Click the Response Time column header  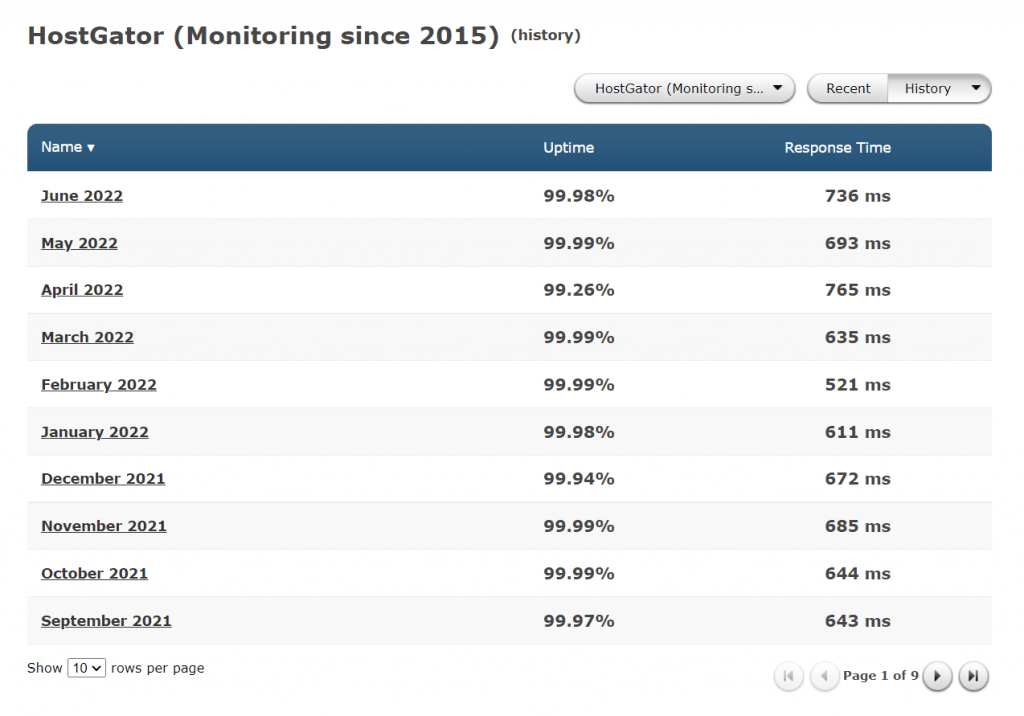coord(837,148)
